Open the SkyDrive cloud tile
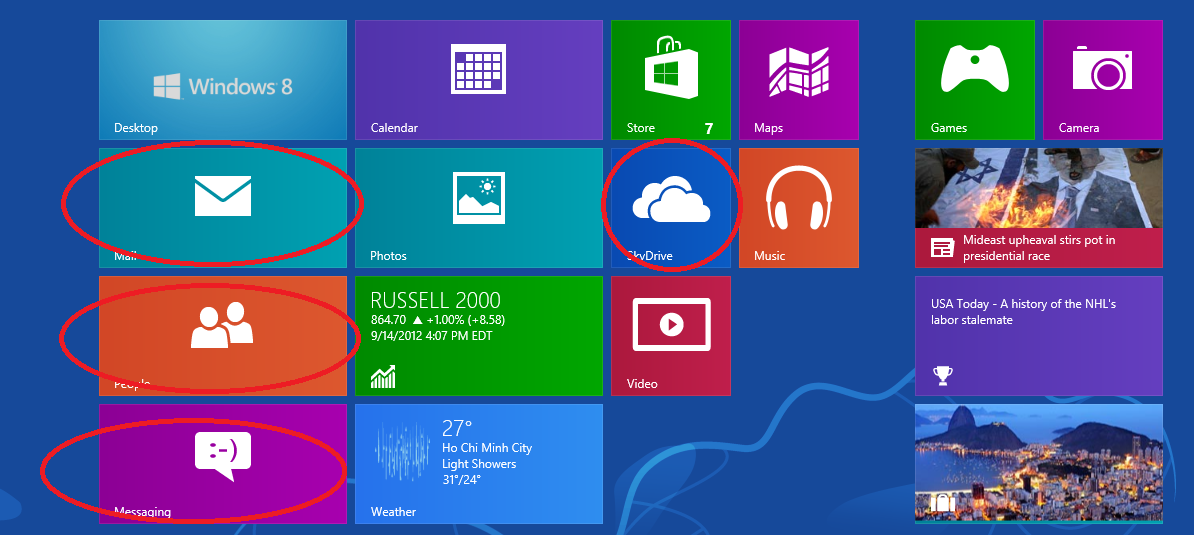 pos(670,208)
